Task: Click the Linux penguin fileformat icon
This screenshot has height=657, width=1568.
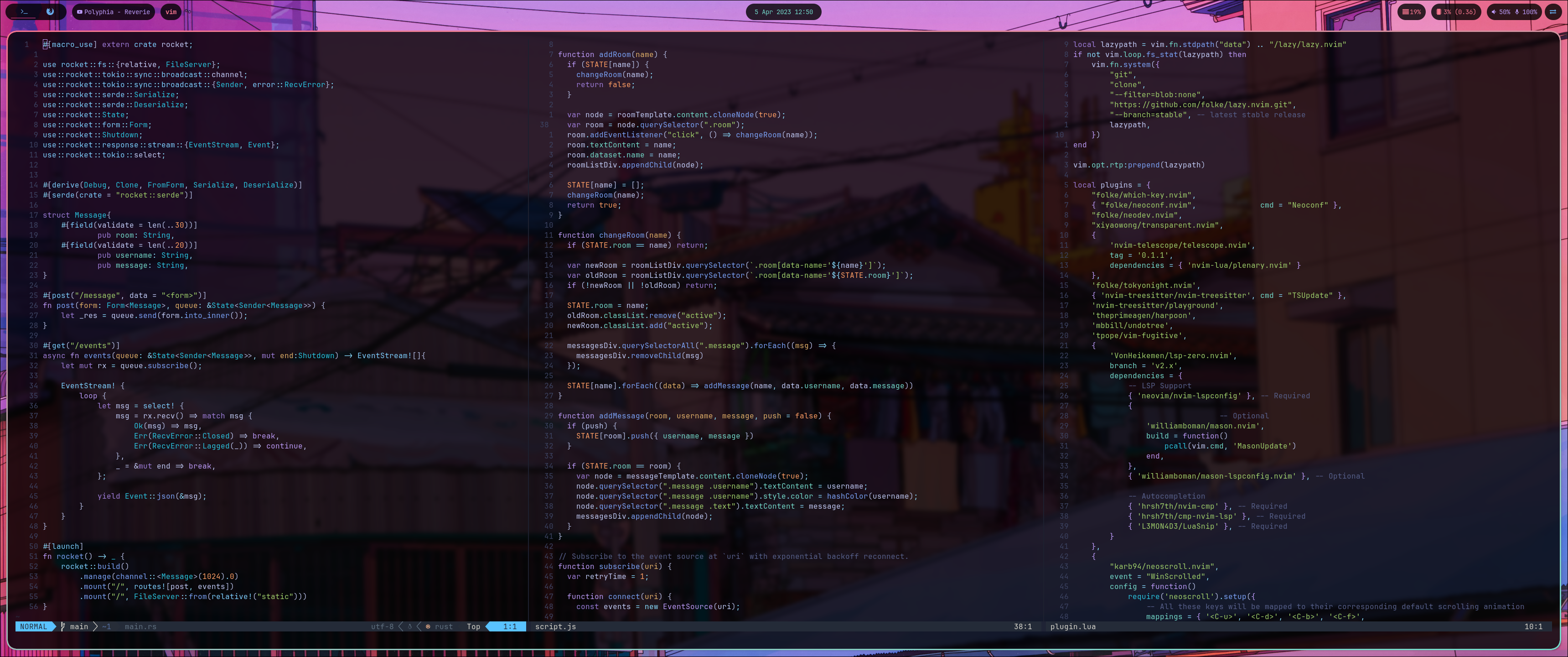Action: [x=409, y=626]
